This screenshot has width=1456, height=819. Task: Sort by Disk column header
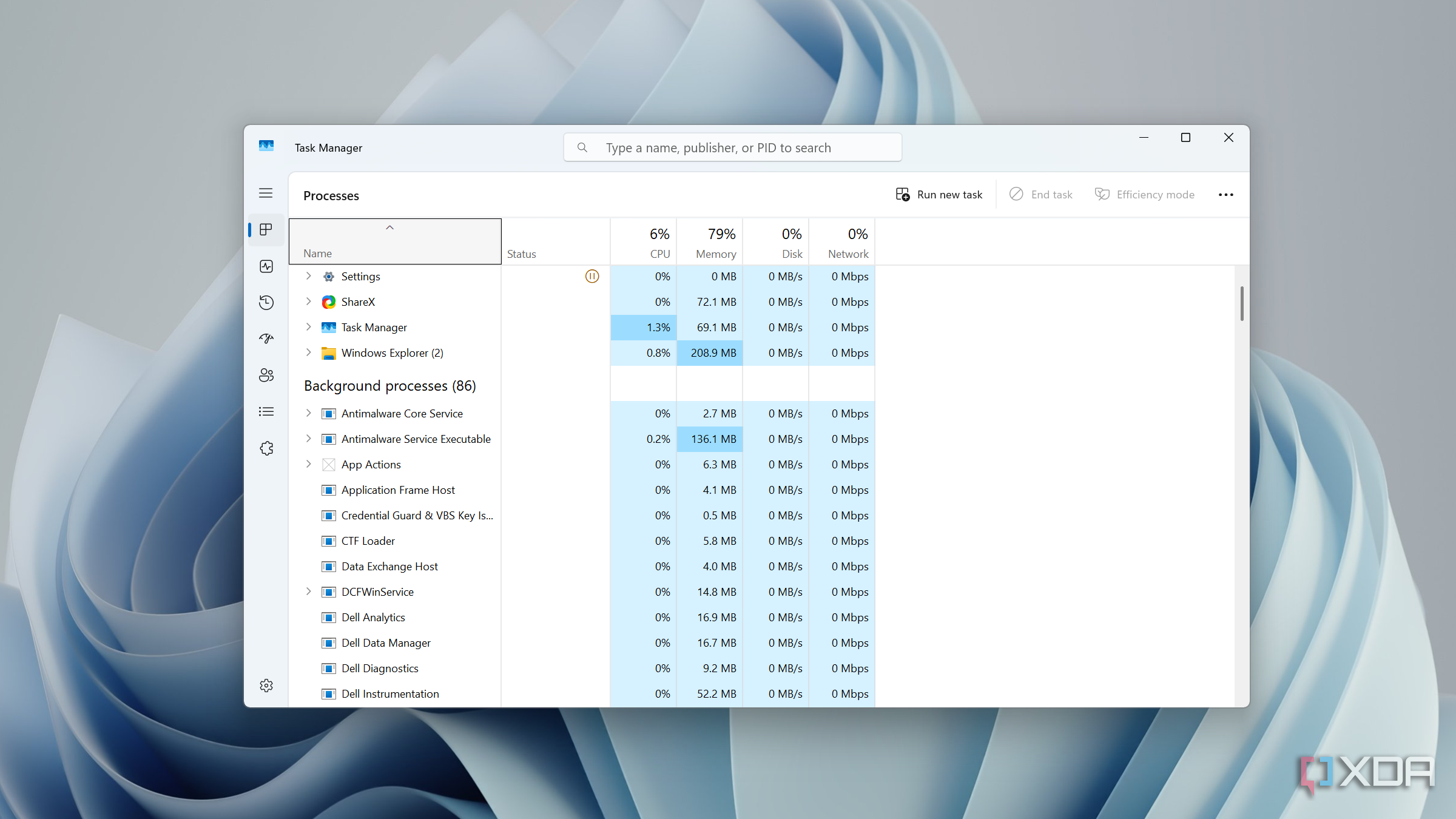776,241
